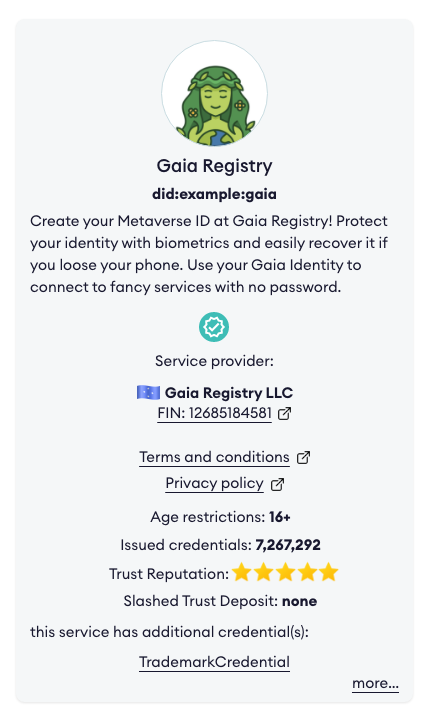The height and width of the screenshot is (719, 428).
Task: Open FIN: 12685184581 link
Action: coord(214,413)
